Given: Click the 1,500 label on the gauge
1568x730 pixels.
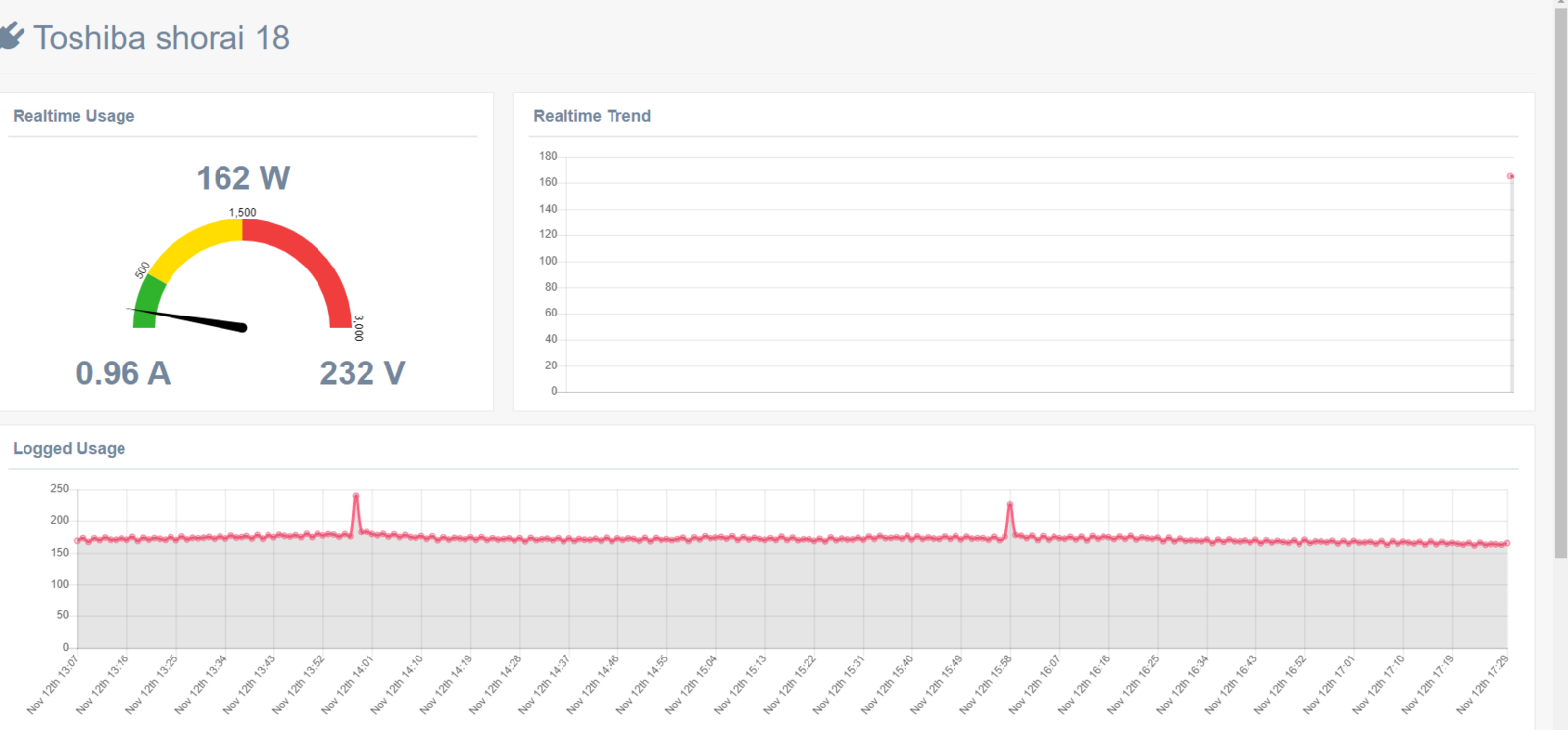Looking at the screenshot, I should click(x=243, y=212).
